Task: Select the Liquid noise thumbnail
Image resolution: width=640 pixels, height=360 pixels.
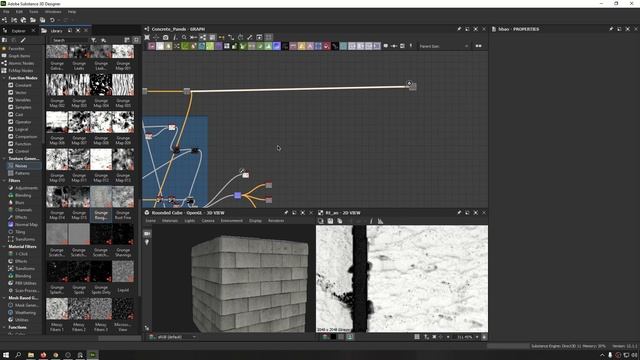Action: click(123, 271)
